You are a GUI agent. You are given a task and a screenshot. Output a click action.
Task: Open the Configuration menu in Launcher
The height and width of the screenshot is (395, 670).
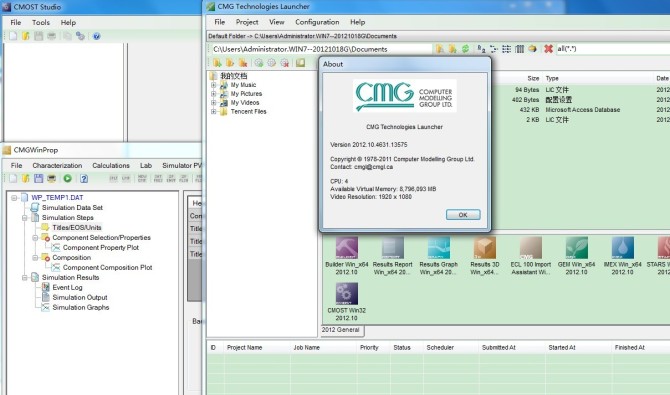click(317, 22)
